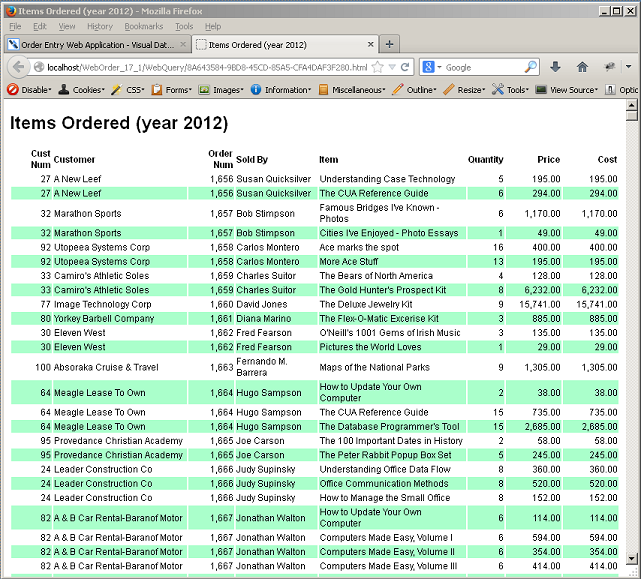The height and width of the screenshot is (579, 641).
Task: Click item 'O'Neill's 1001 Gems of Irish Music'
Action: click(x=390, y=333)
